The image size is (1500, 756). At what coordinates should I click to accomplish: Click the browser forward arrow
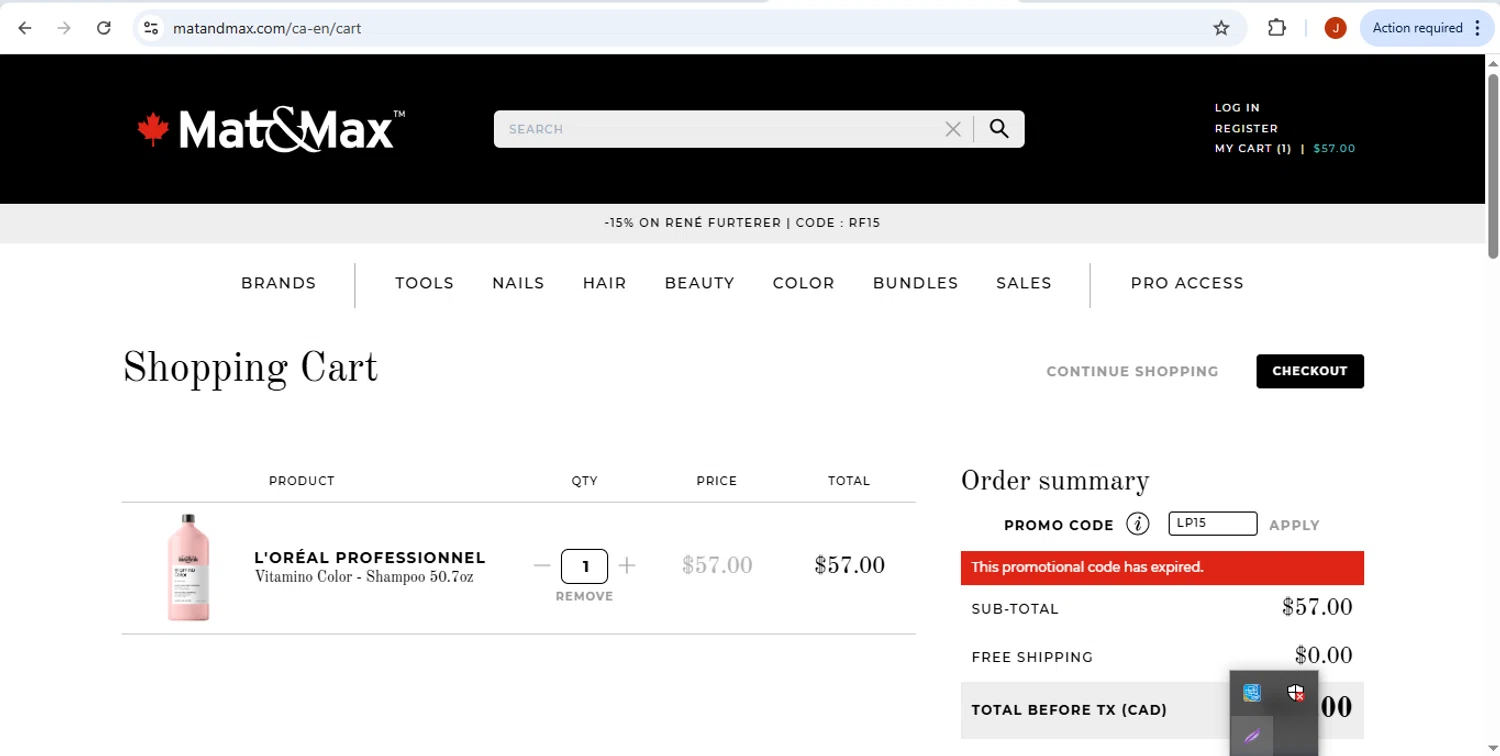point(64,28)
